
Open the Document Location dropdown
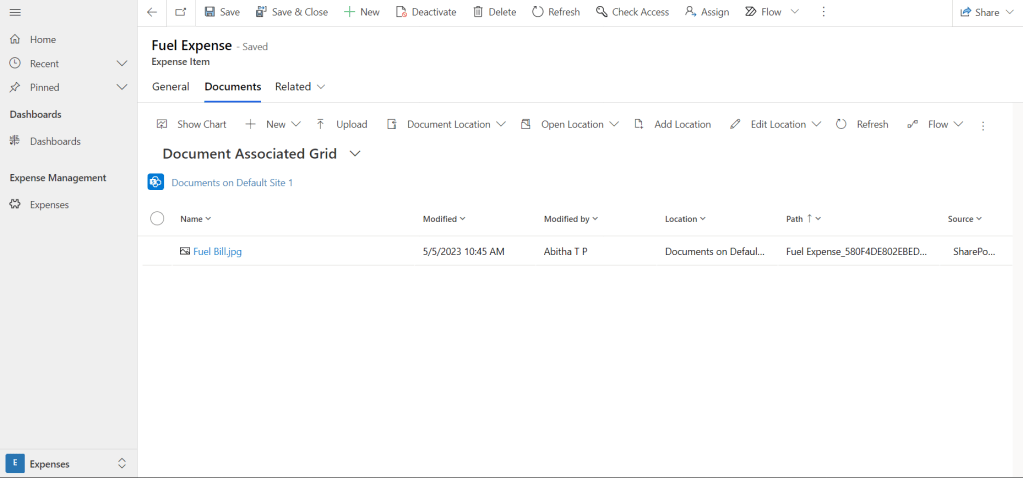pos(448,124)
